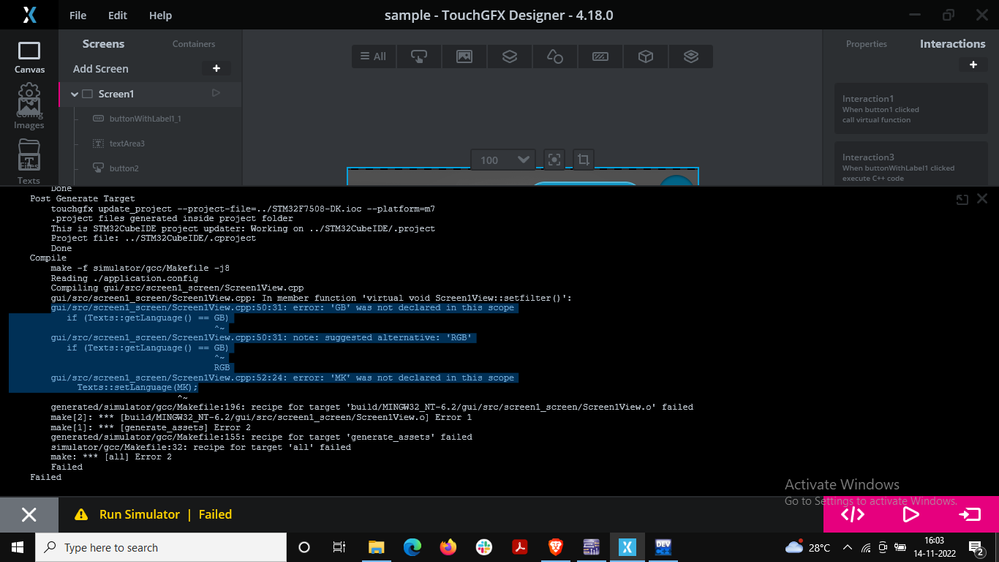Switch to the Screens tab
The width and height of the screenshot is (999, 562).
click(x=103, y=43)
